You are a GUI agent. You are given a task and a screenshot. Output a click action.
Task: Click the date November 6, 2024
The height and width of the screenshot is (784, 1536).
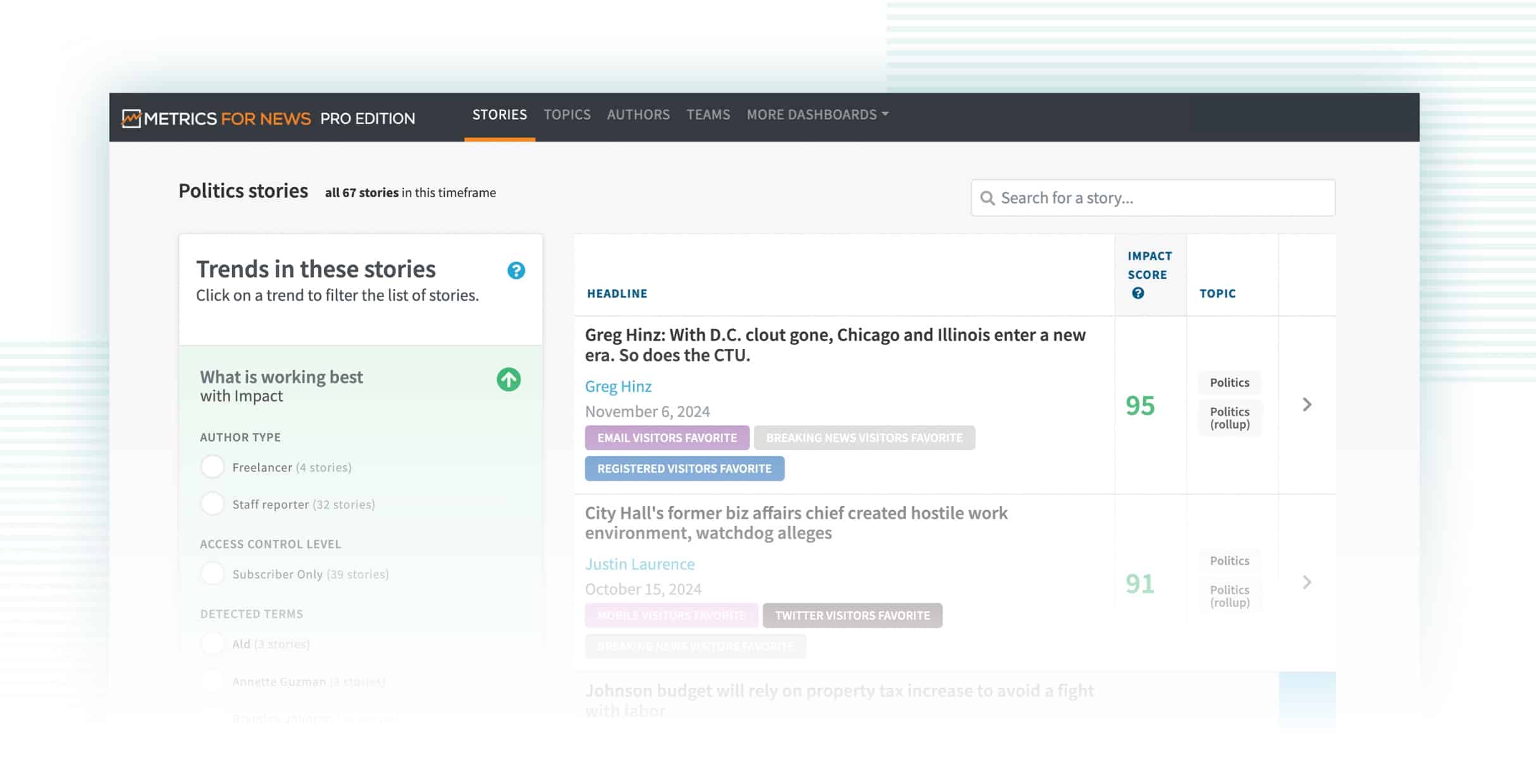tap(647, 412)
